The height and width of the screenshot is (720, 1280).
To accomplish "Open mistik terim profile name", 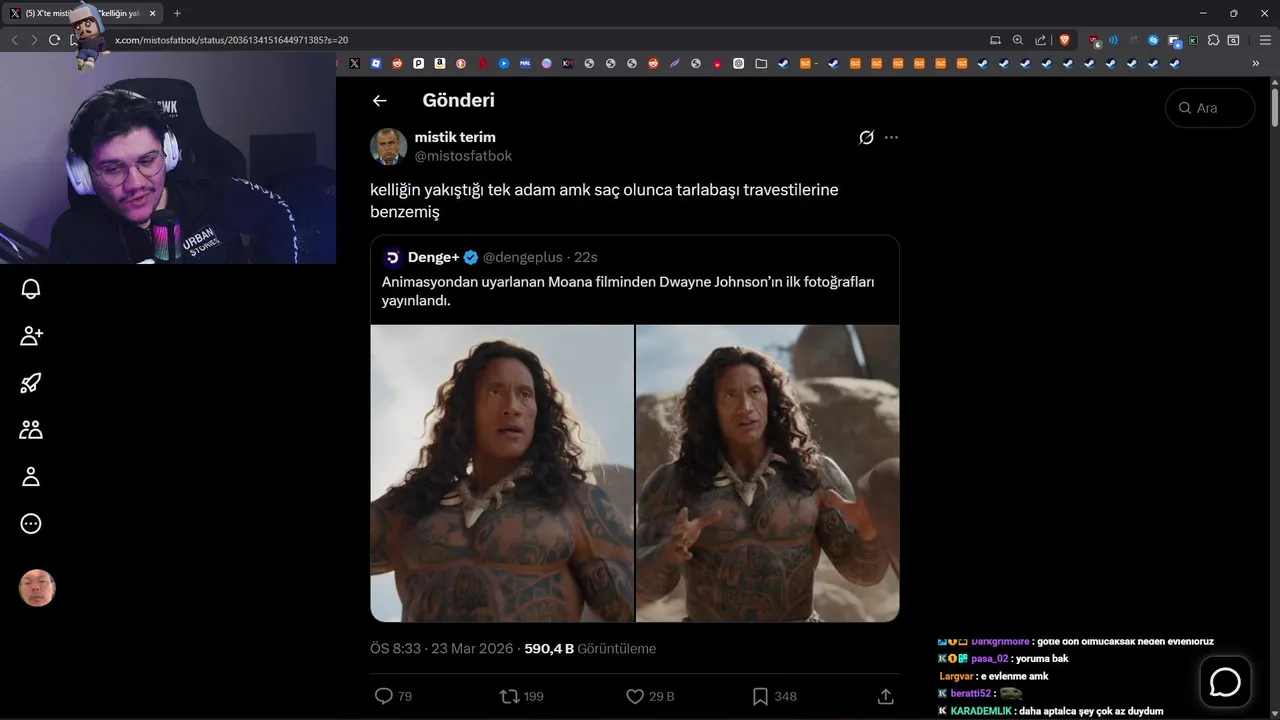I will (455, 137).
